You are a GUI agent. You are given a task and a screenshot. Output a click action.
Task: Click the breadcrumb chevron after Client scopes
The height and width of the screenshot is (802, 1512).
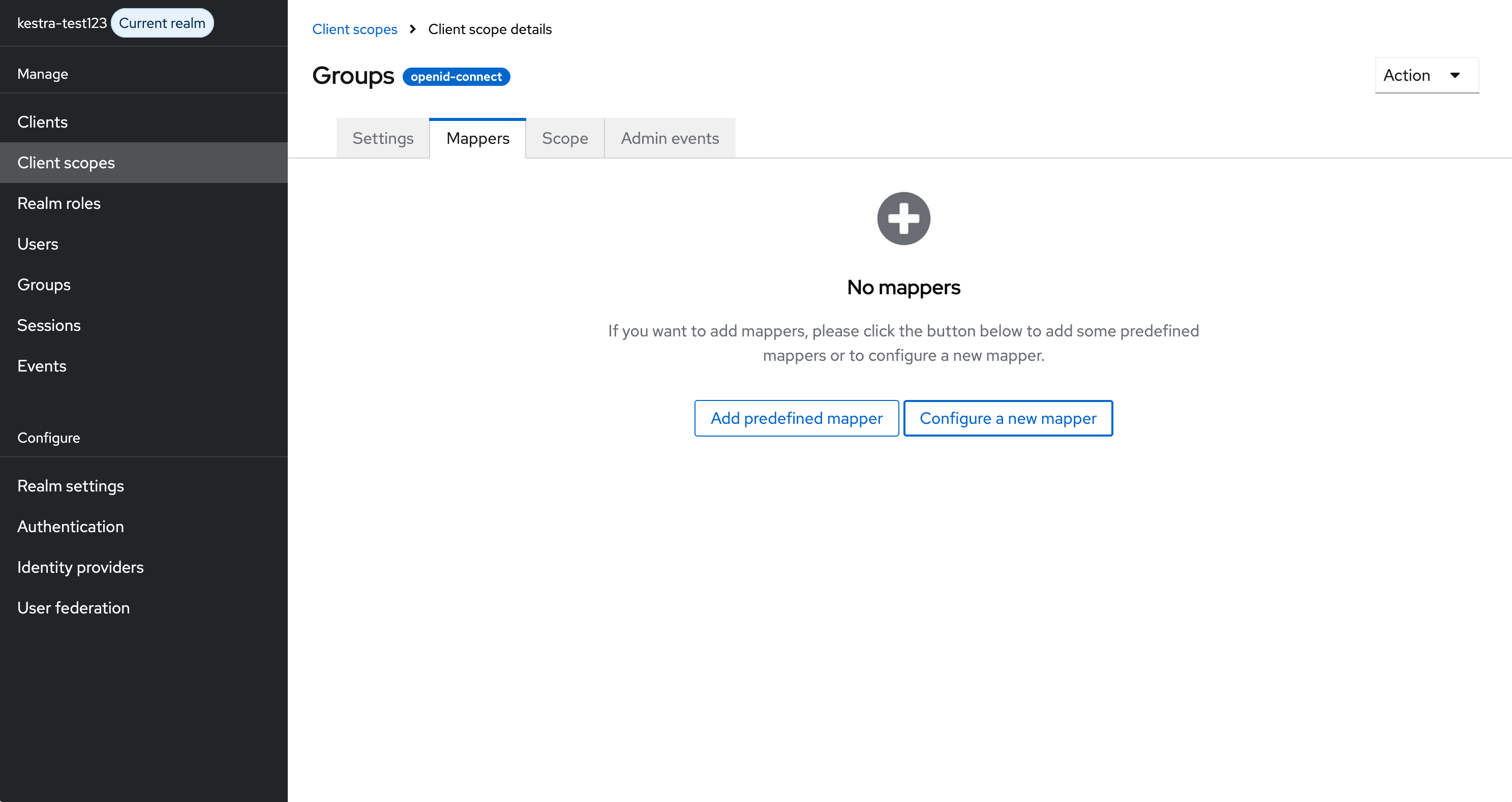[x=413, y=28]
